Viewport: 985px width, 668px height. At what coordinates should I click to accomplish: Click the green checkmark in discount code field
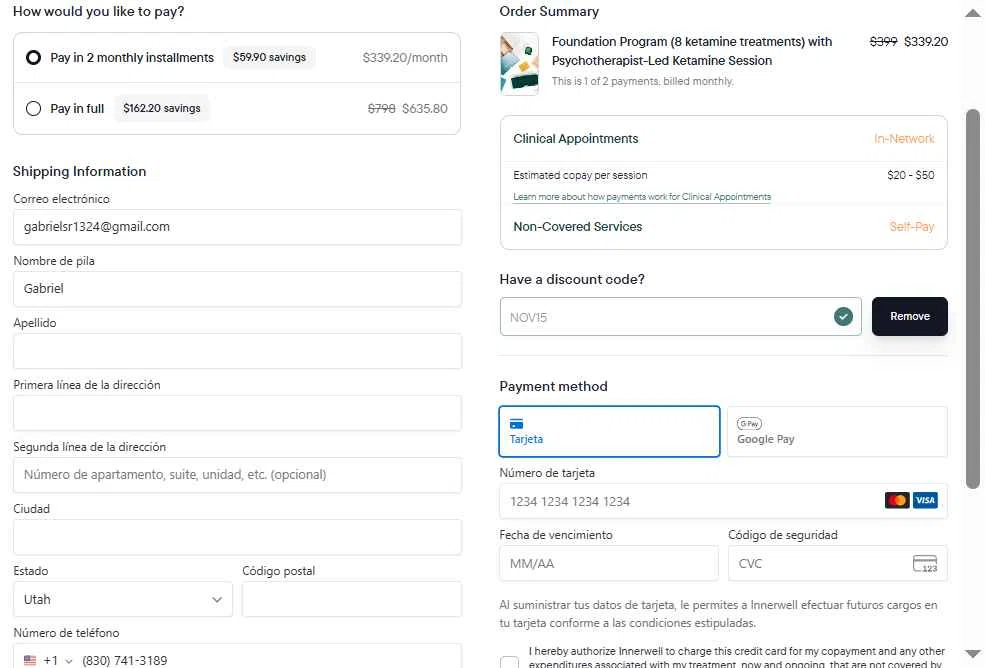[x=843, y=317]
